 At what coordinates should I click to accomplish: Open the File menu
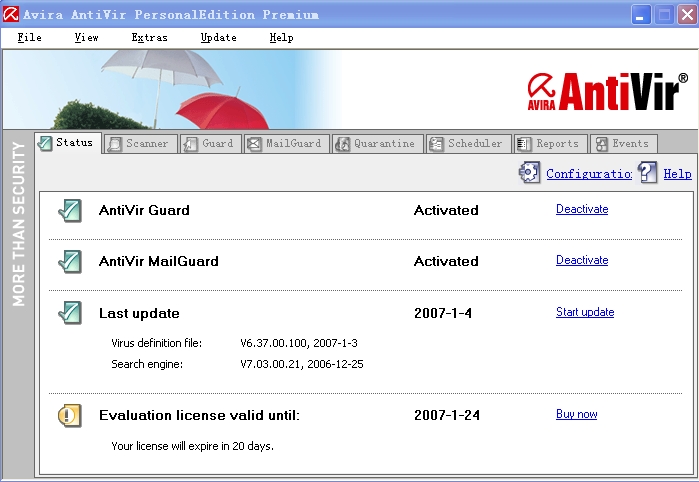pyautogui.click(x=29, y=37)
